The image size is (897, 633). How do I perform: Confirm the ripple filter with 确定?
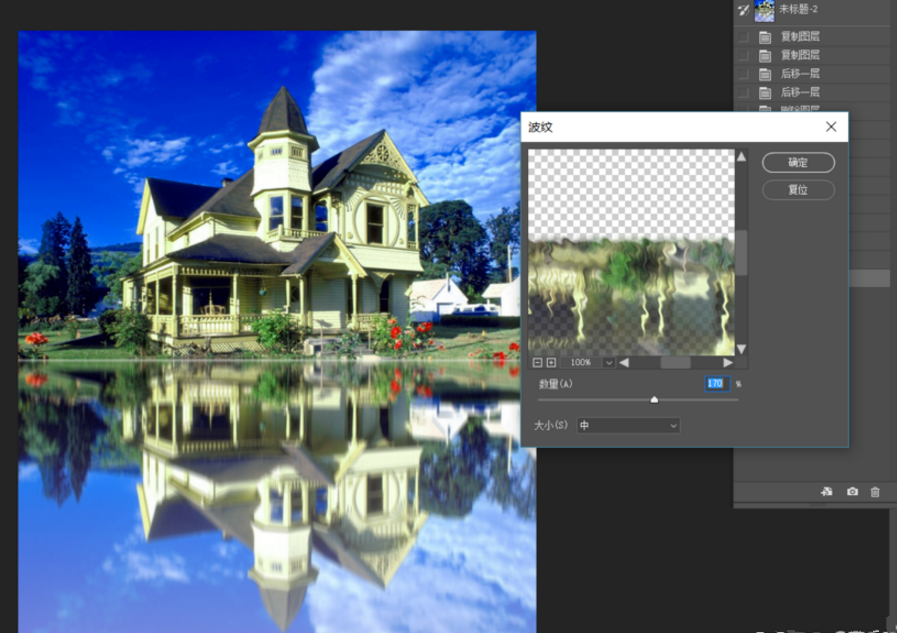pyautogui.click(x=798, y=162)
